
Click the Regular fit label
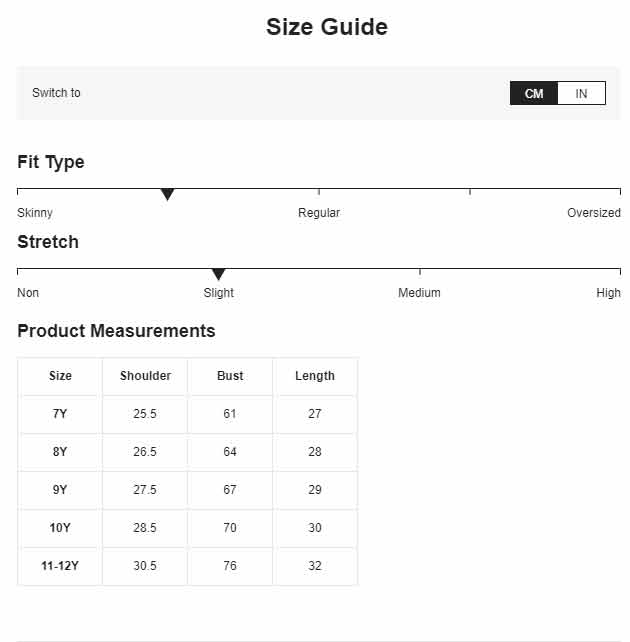(x=319, y=213)
